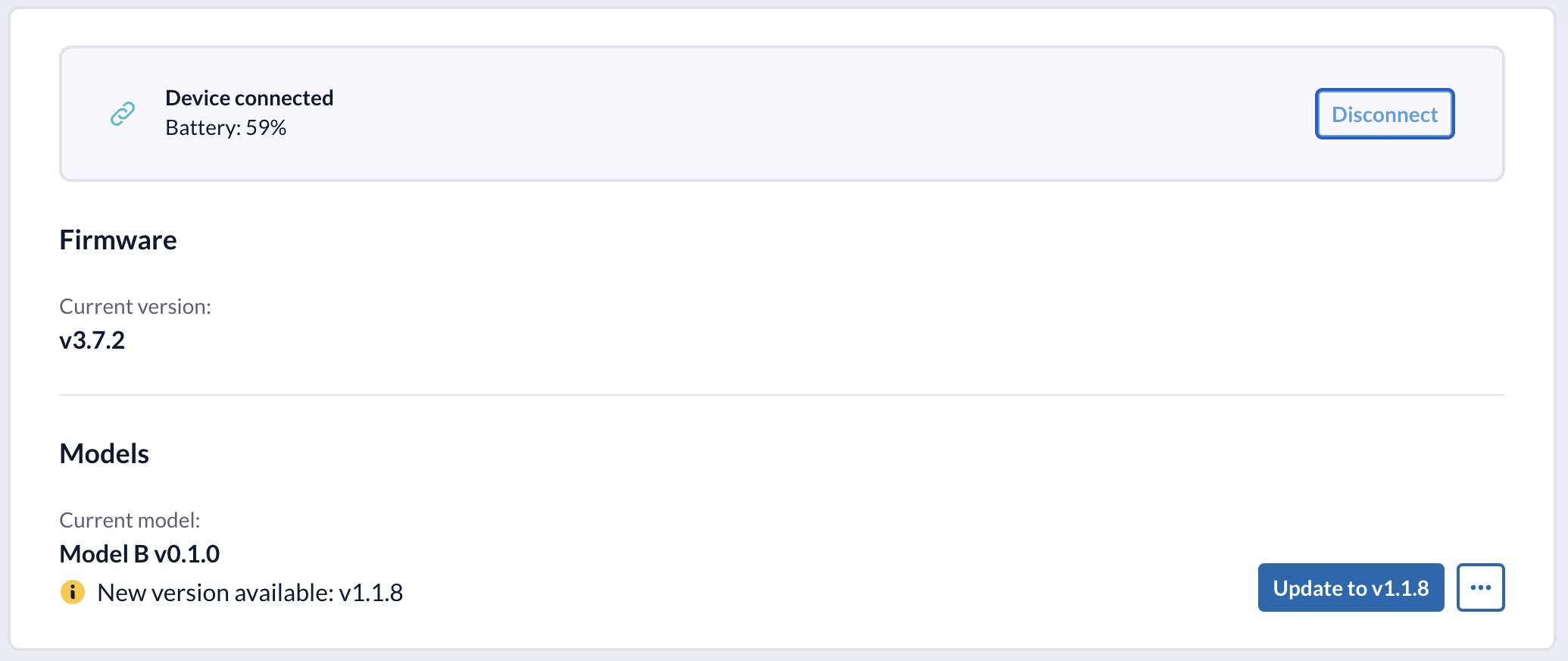This screenshot has height=661, width=1568.
Task: Click v1.1.8 in the new version notice
Action: 371,593
